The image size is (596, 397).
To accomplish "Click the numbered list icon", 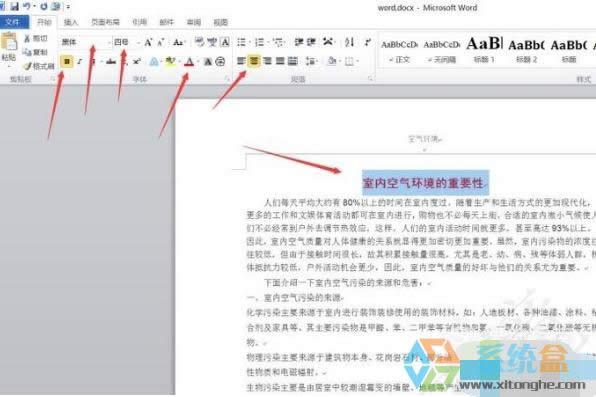I will (x=260, y=42).
